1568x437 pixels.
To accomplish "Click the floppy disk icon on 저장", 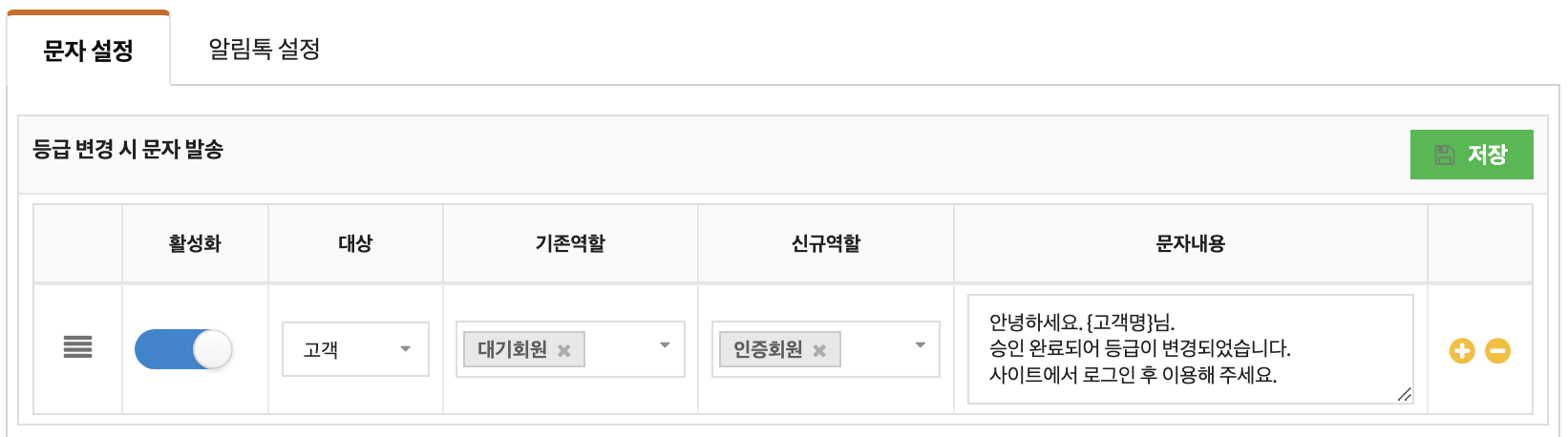I will (x=1445, y=155).
